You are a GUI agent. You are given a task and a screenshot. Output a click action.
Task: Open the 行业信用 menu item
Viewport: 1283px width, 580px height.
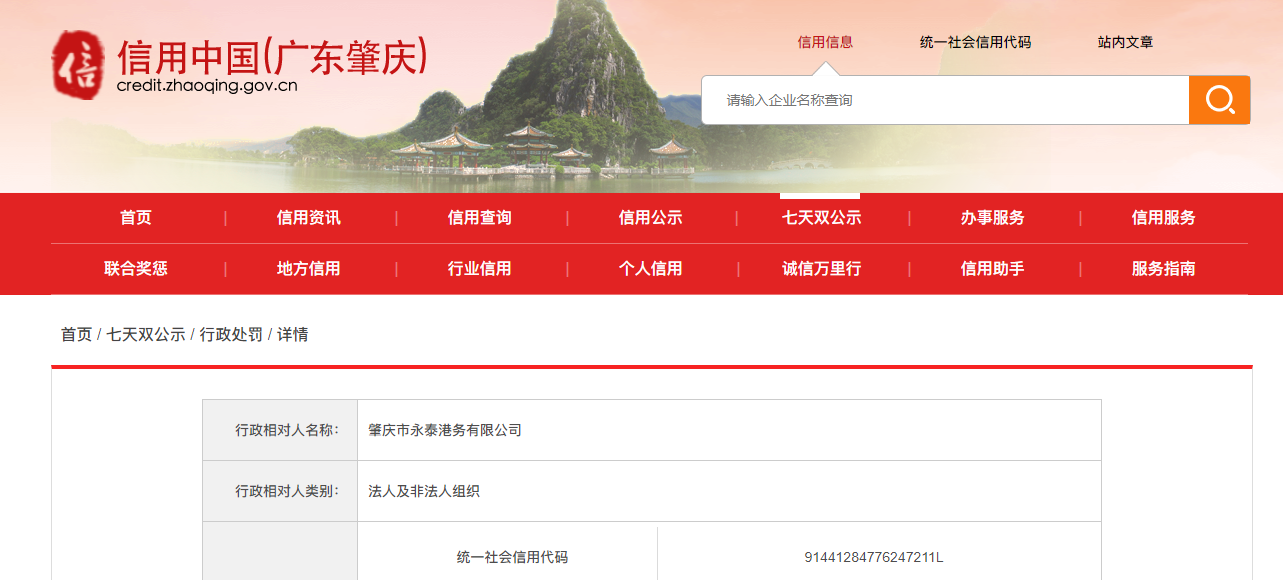point(480,269)
